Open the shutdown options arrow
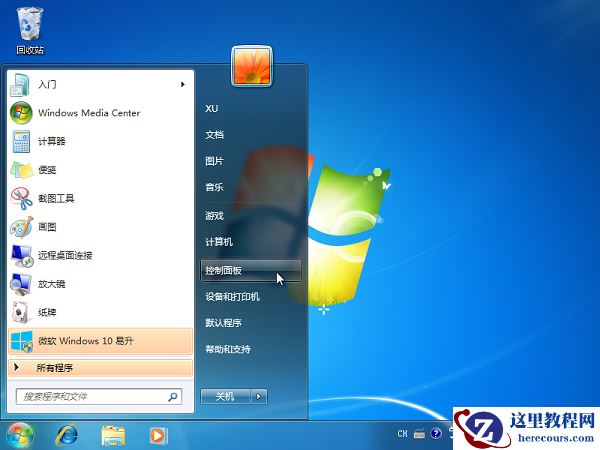 pyautogui.click(x=259, y=396)
